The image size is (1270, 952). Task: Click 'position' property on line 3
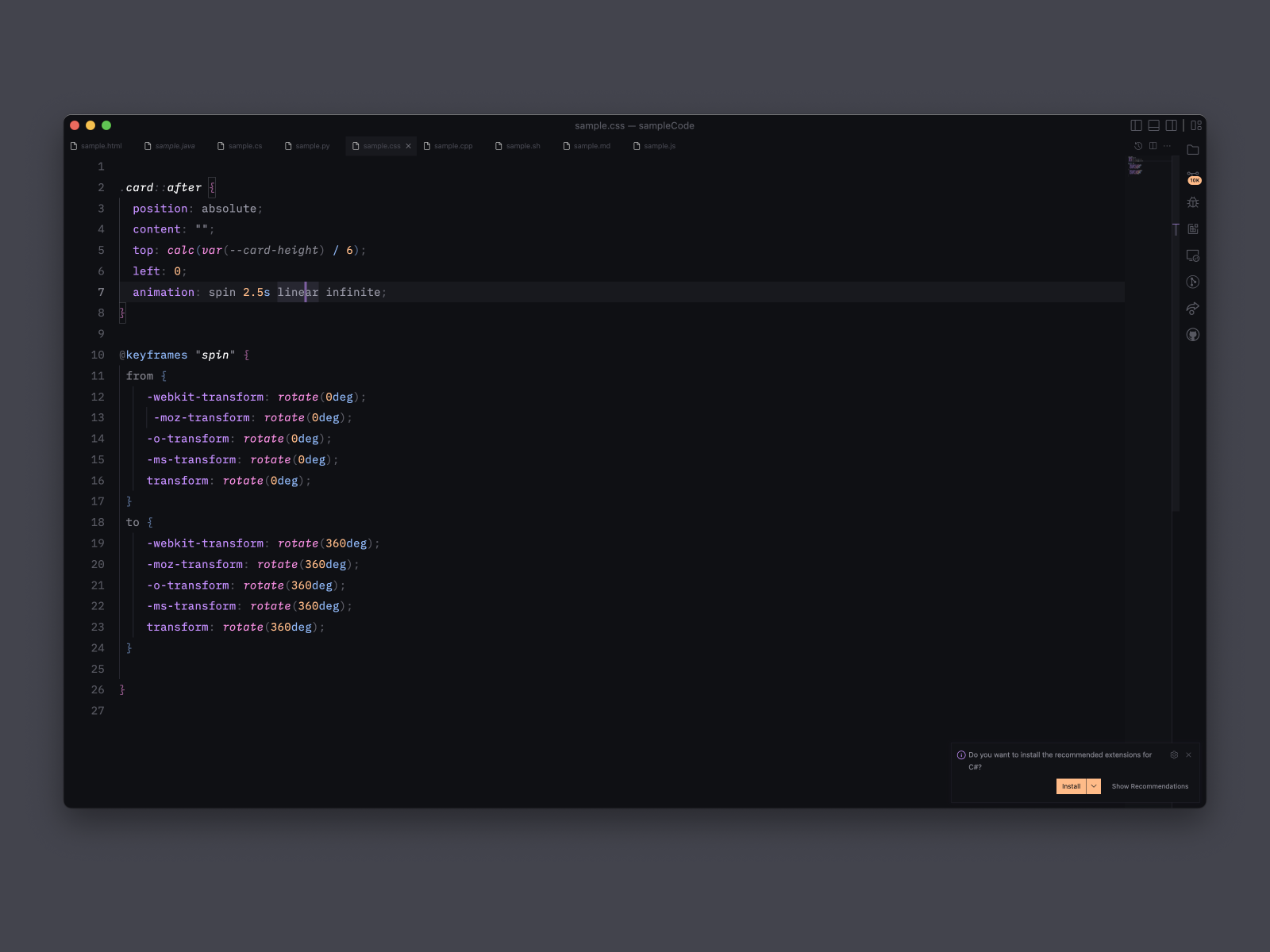click(160, 209)
